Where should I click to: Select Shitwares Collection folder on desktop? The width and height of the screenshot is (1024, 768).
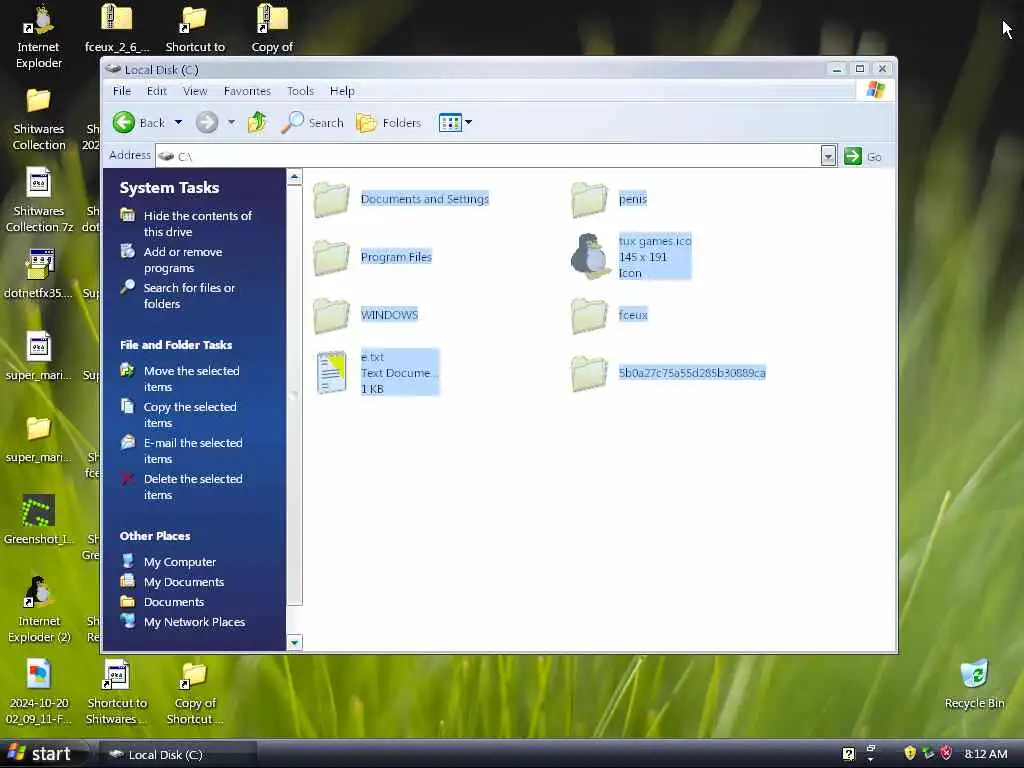39,120
